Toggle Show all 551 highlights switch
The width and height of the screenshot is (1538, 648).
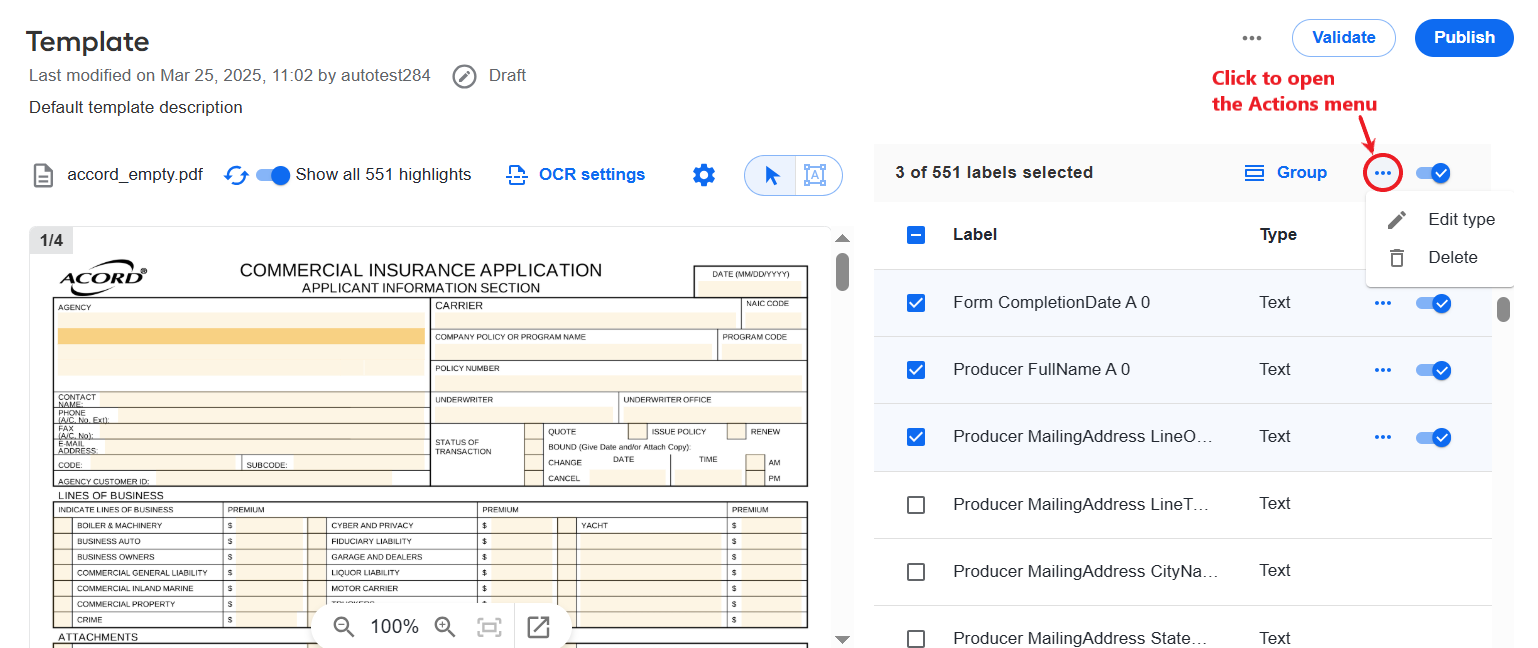click(x=273, y=175)
